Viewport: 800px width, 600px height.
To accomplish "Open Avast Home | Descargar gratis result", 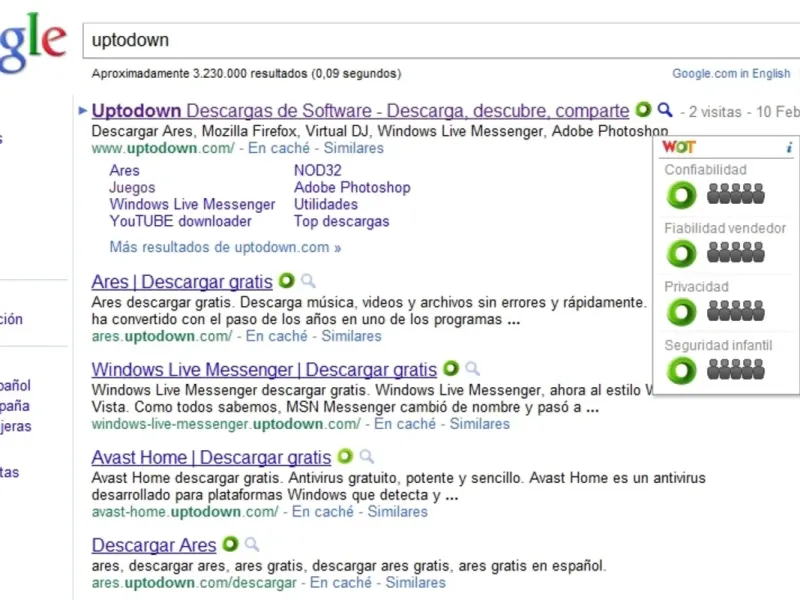I will click(x=212, y=457).
